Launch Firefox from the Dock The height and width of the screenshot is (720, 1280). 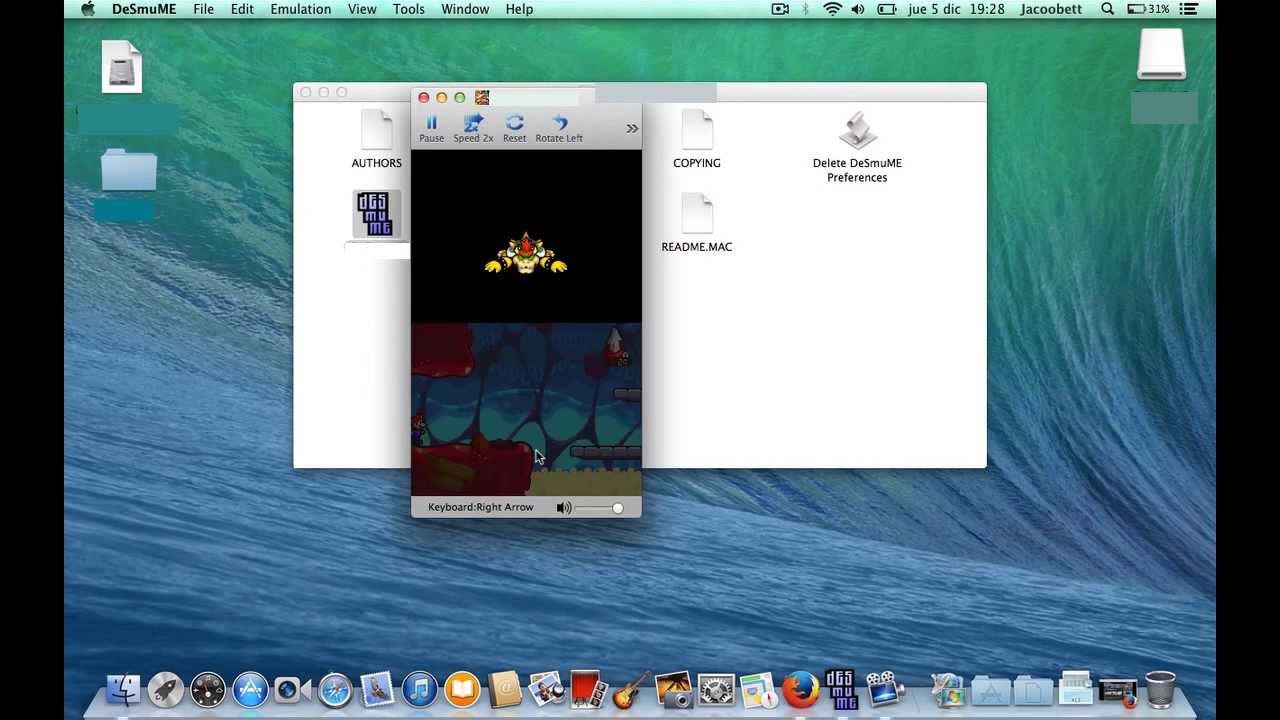pyautogui.click(x=800, y=690)
